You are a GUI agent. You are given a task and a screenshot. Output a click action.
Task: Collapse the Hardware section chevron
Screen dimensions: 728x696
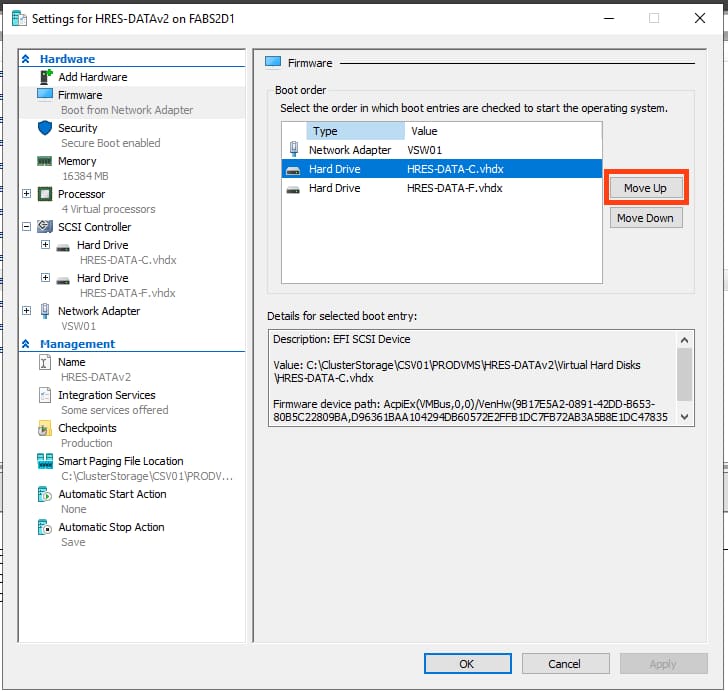(x=26, y=59)
